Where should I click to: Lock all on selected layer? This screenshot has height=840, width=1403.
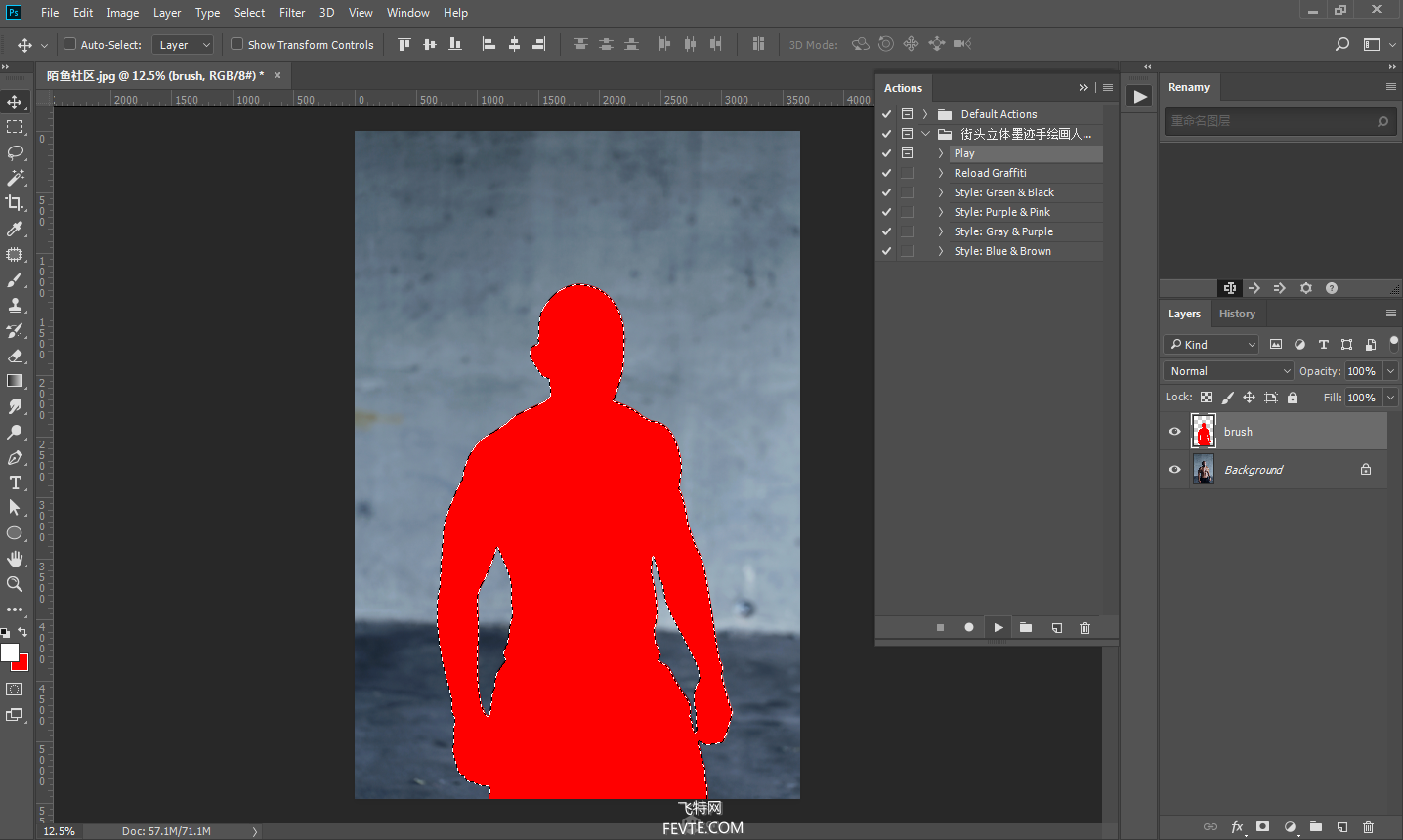pyautogui.click(x=1293, y=398)
